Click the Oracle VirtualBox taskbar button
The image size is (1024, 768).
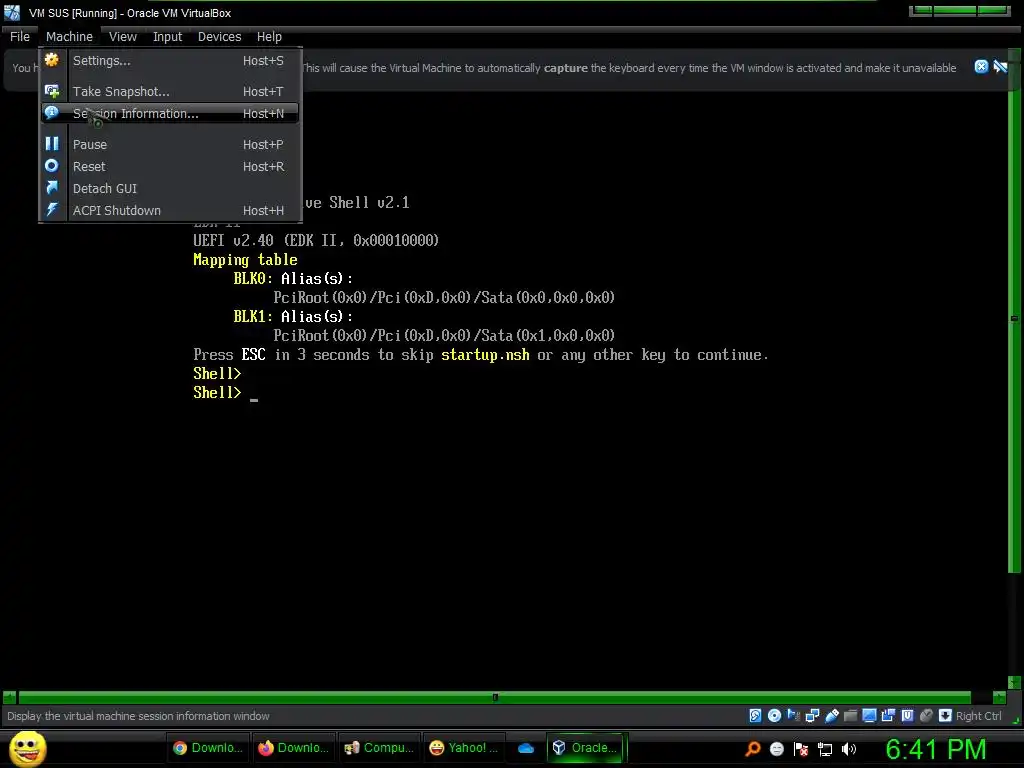pyautogui.click(x=586, y=748)
